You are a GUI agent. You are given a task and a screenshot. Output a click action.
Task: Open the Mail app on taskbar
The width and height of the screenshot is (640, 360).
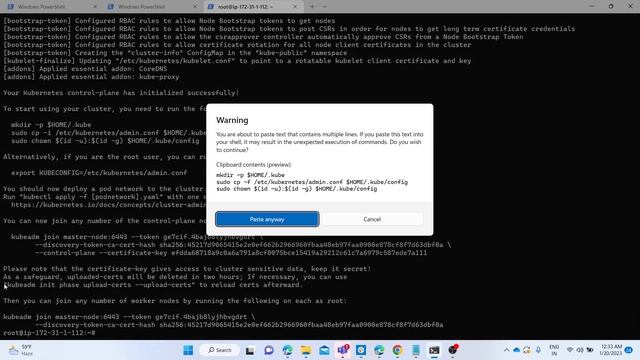(x=324, y=350)
